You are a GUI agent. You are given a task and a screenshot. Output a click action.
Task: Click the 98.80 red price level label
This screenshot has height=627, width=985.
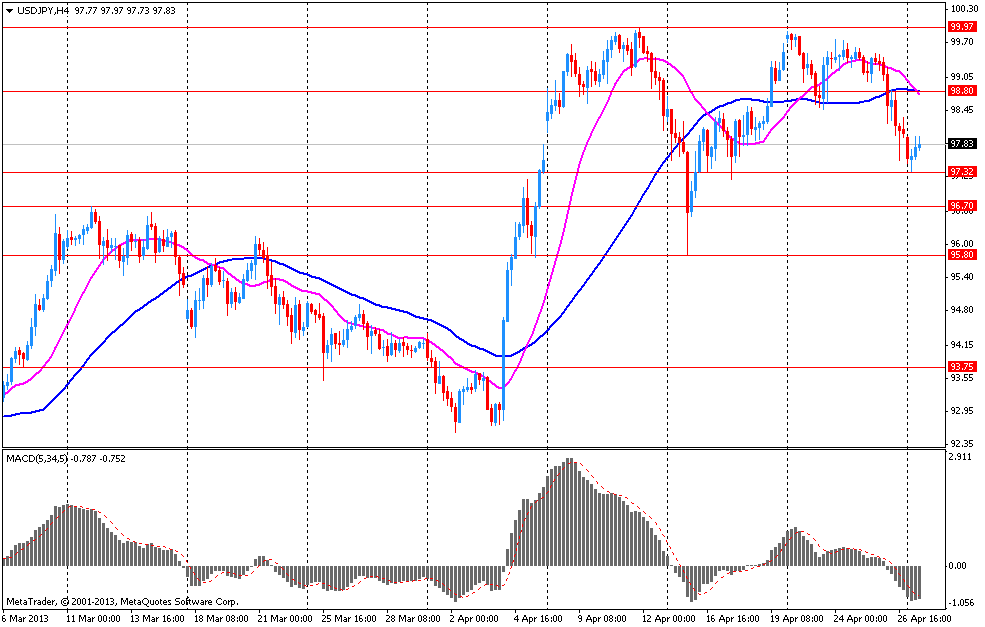coord(962,91)
